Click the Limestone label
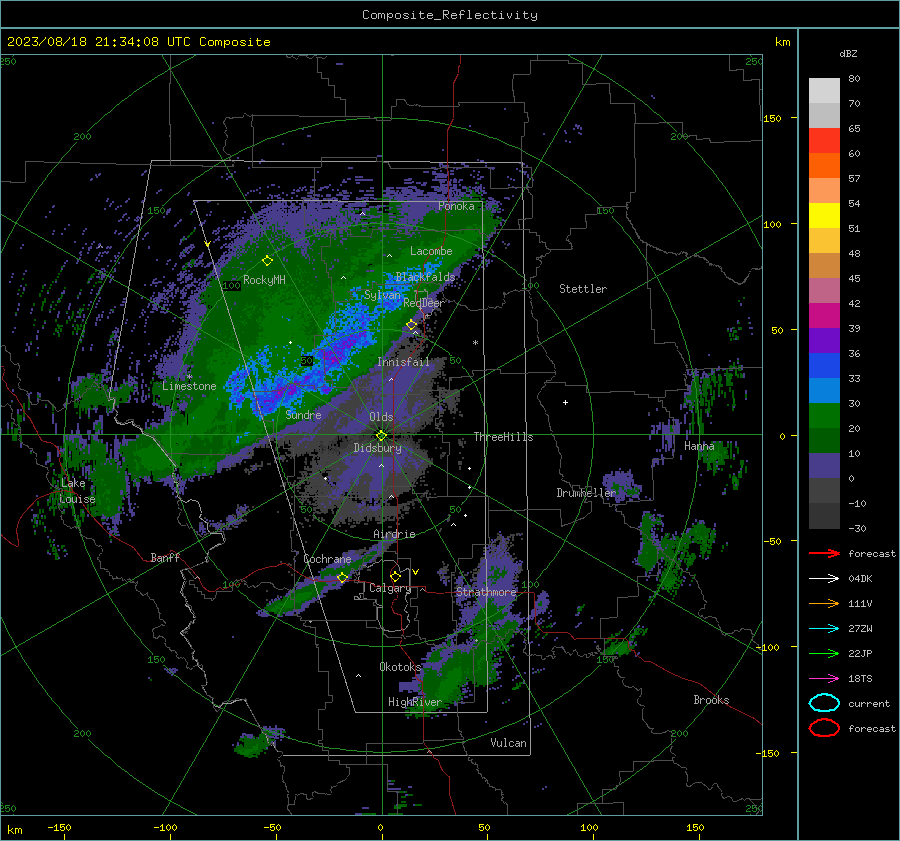 point(189,386)
